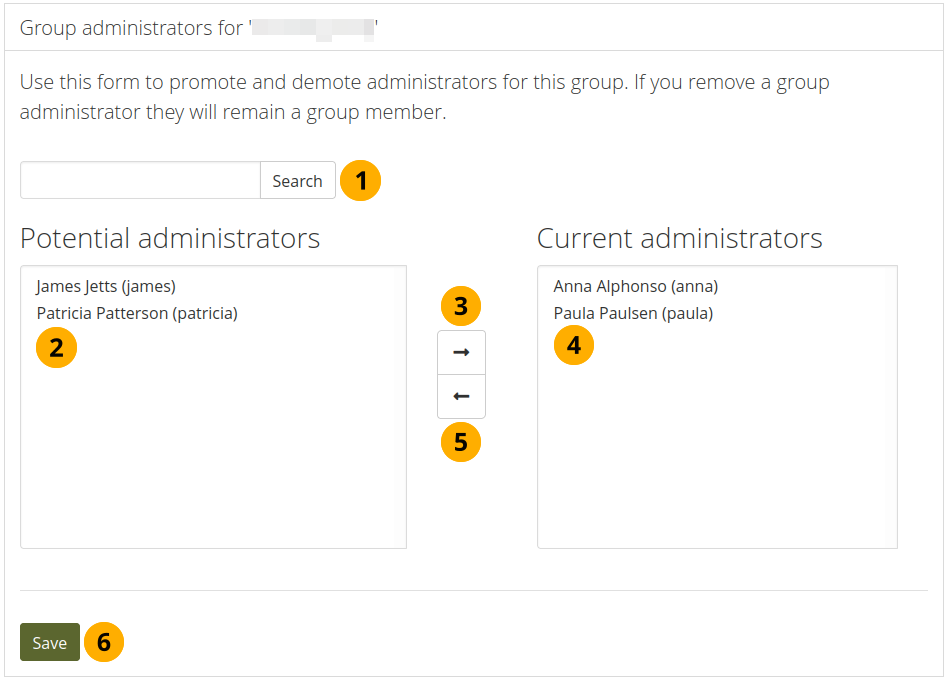Select Patricia Patterson in potential administrators
949x682 pixels.
[x=137, y=313]
